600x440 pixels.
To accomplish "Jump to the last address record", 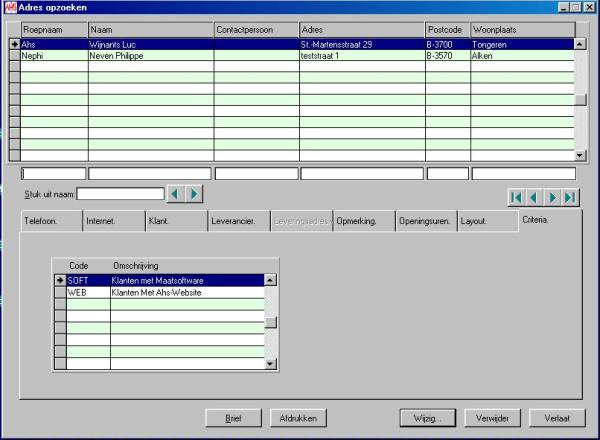I will point(570,198).
